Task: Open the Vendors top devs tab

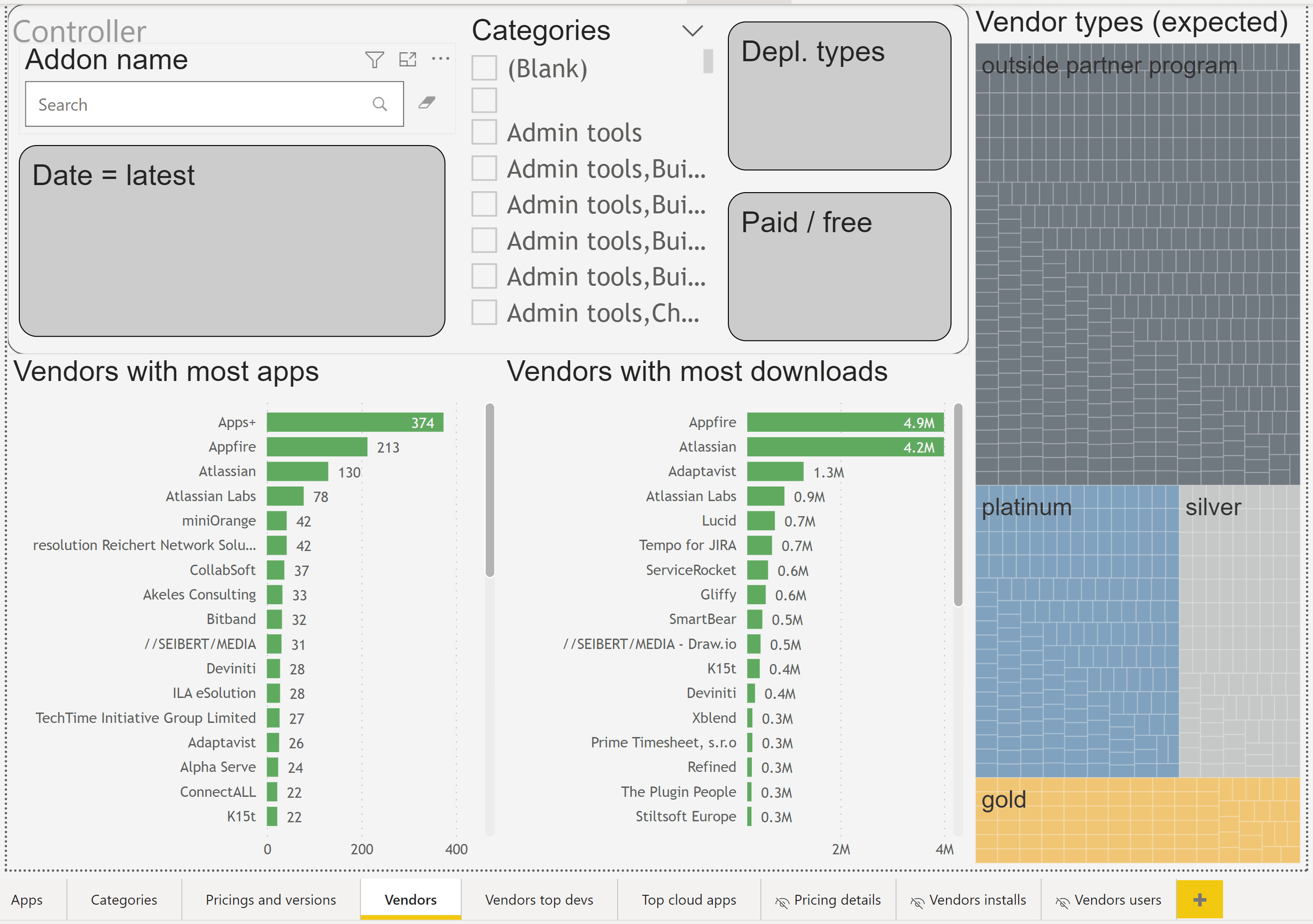Action: [x=538, y=900]
